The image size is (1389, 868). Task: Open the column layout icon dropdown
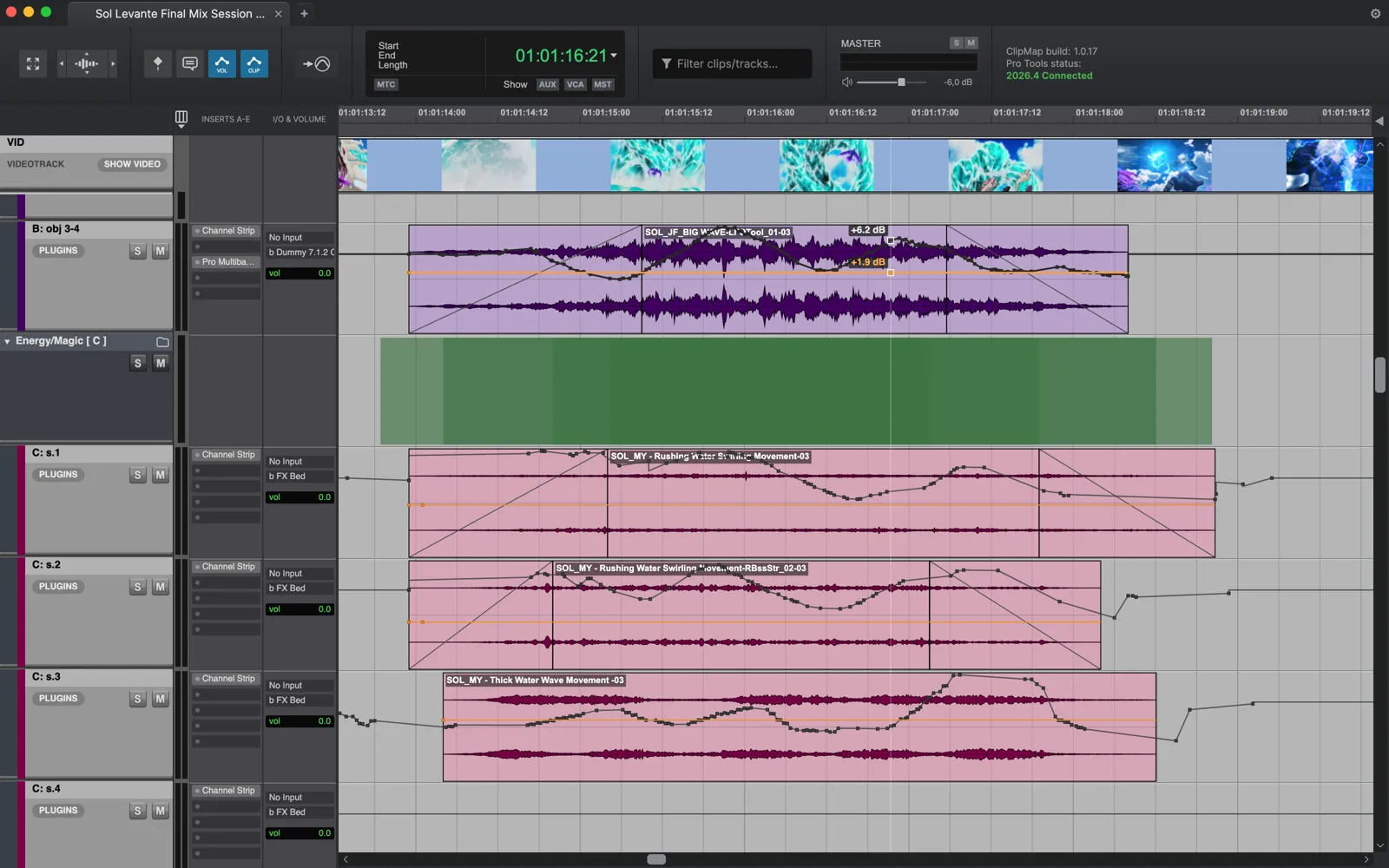coord(181,119)
